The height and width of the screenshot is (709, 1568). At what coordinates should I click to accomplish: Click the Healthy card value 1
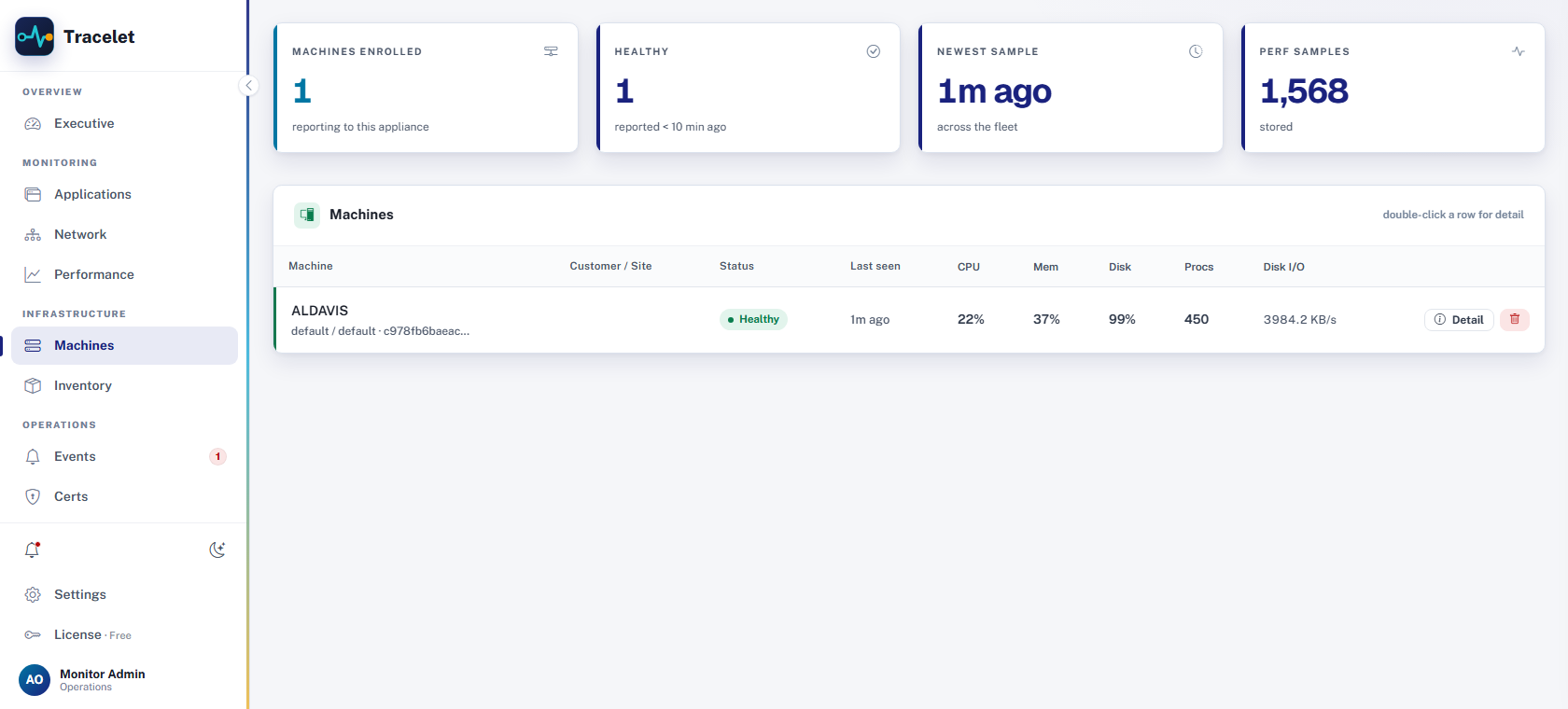(624, 91)
